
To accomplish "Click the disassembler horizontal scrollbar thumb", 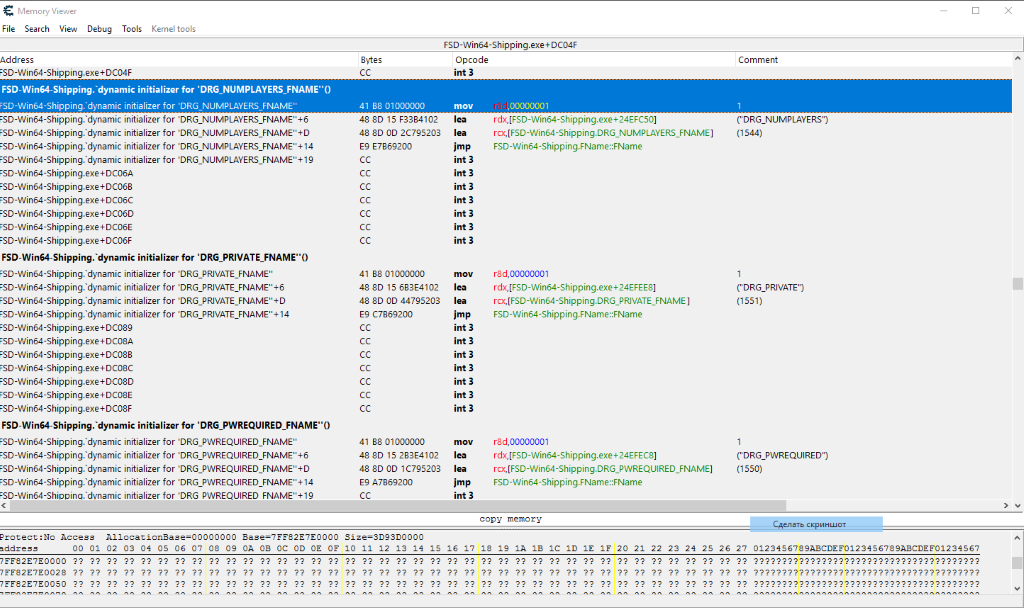I will tap(400, 506).
